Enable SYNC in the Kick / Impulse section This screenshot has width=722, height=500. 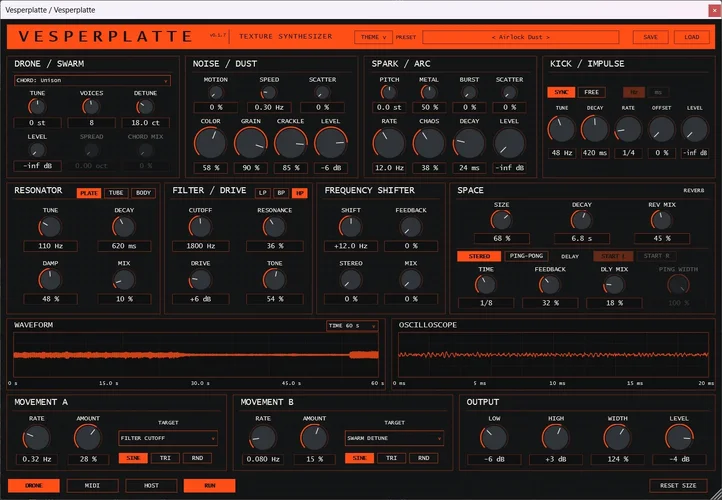(x=561, y=92)
